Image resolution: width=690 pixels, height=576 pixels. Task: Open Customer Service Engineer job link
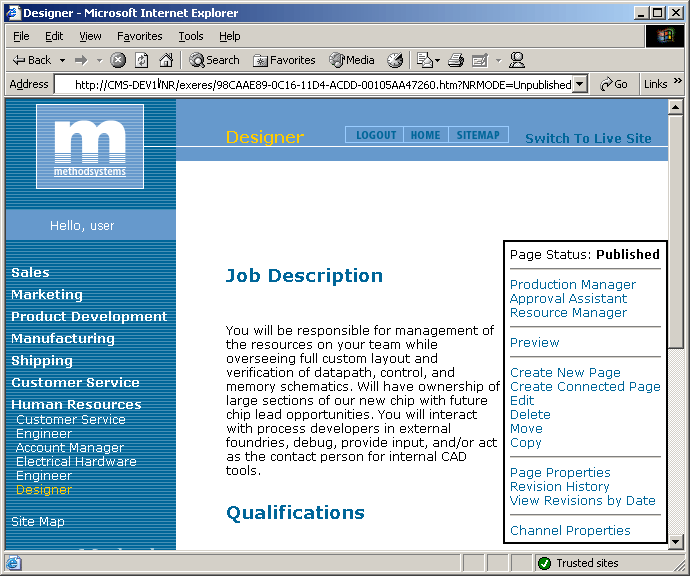click(71, 426)
